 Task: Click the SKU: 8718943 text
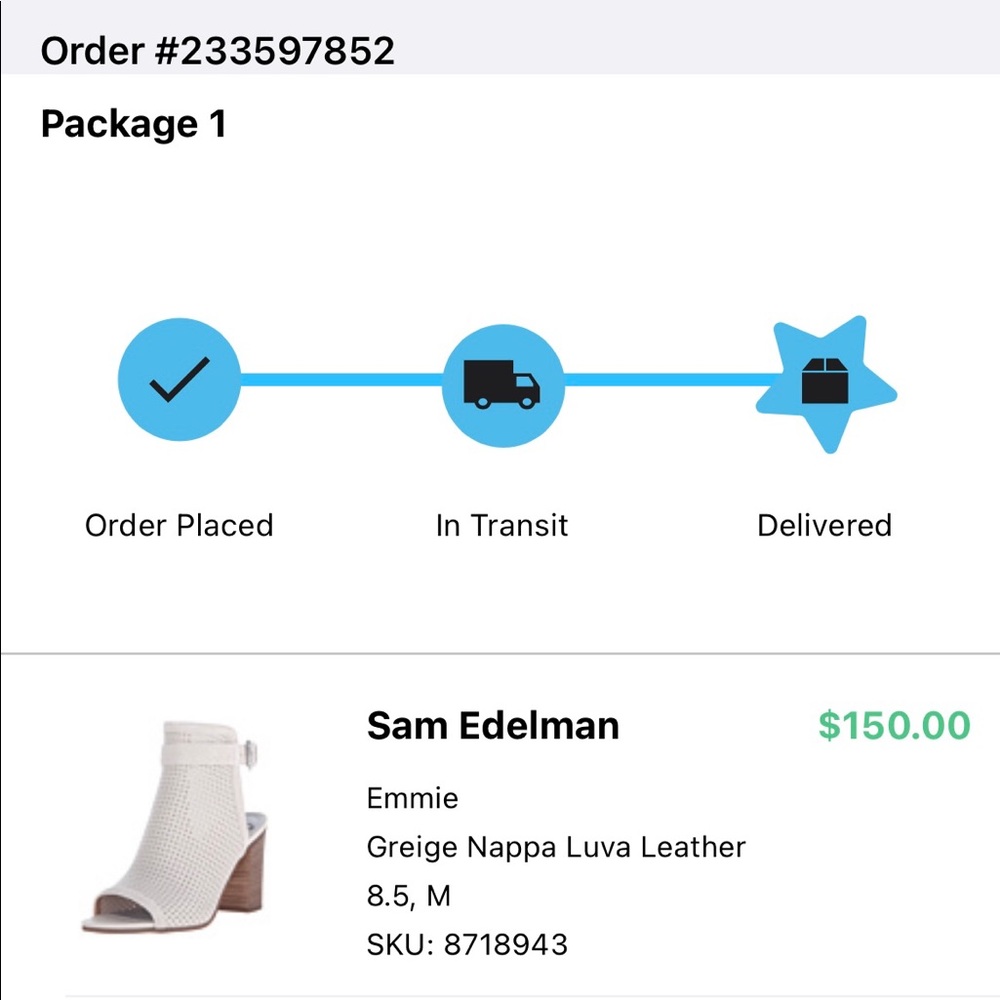click(x=467, y=945)
